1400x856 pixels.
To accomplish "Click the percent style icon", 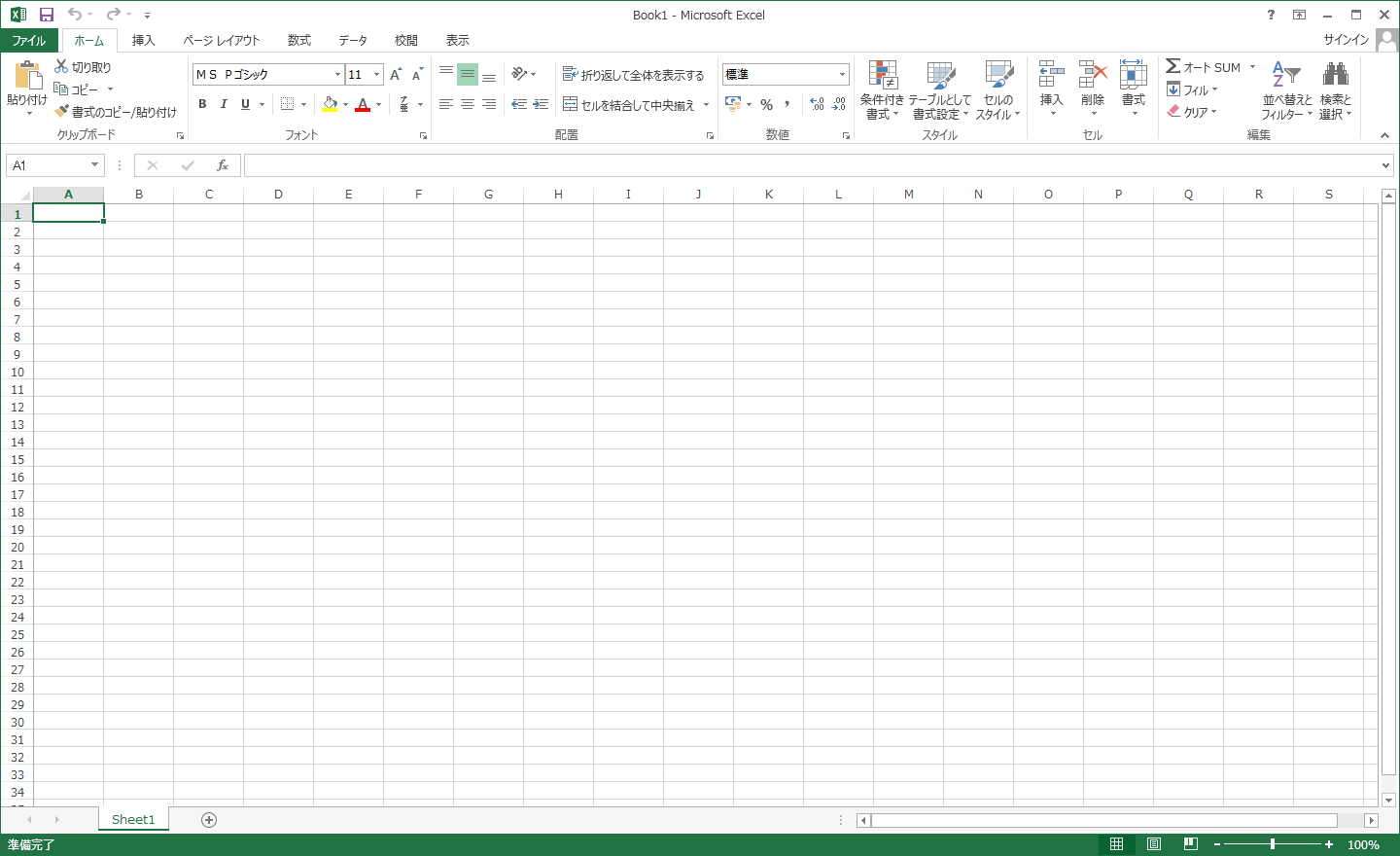I will pyautogui.click(x=767, y=104).
